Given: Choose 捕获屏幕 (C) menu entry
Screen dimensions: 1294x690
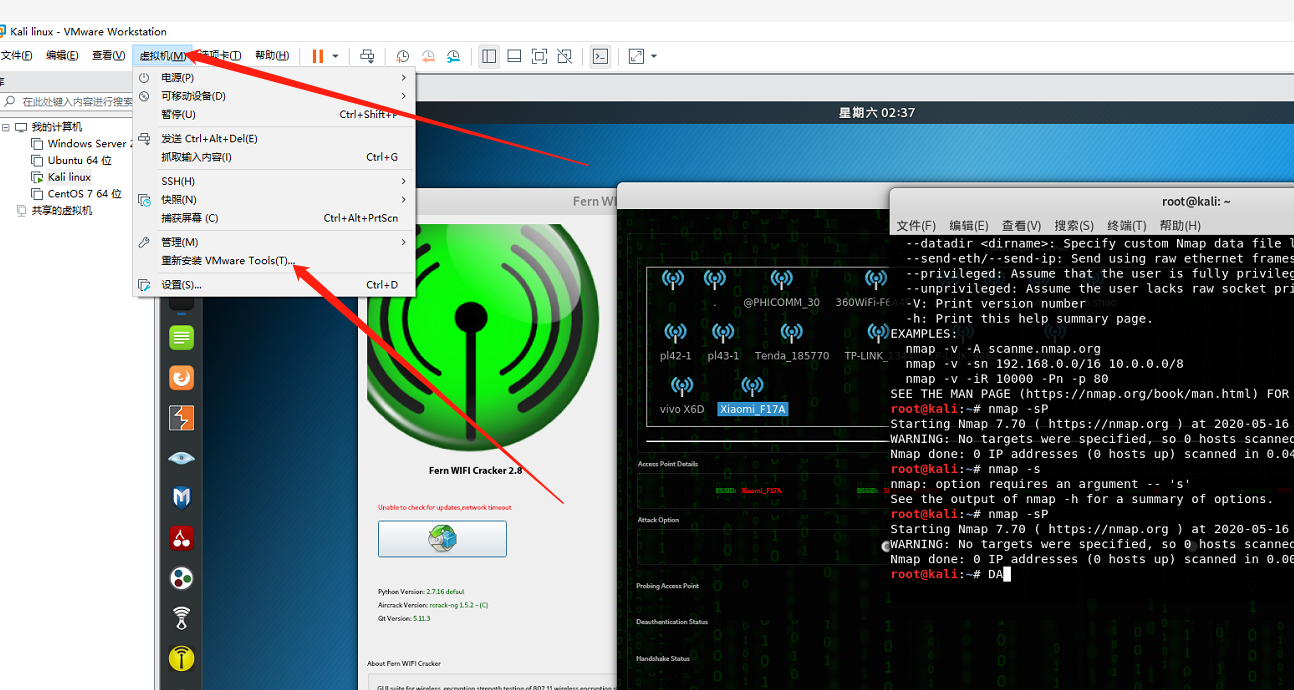Looking at the screenshot, I should [274, 218].
